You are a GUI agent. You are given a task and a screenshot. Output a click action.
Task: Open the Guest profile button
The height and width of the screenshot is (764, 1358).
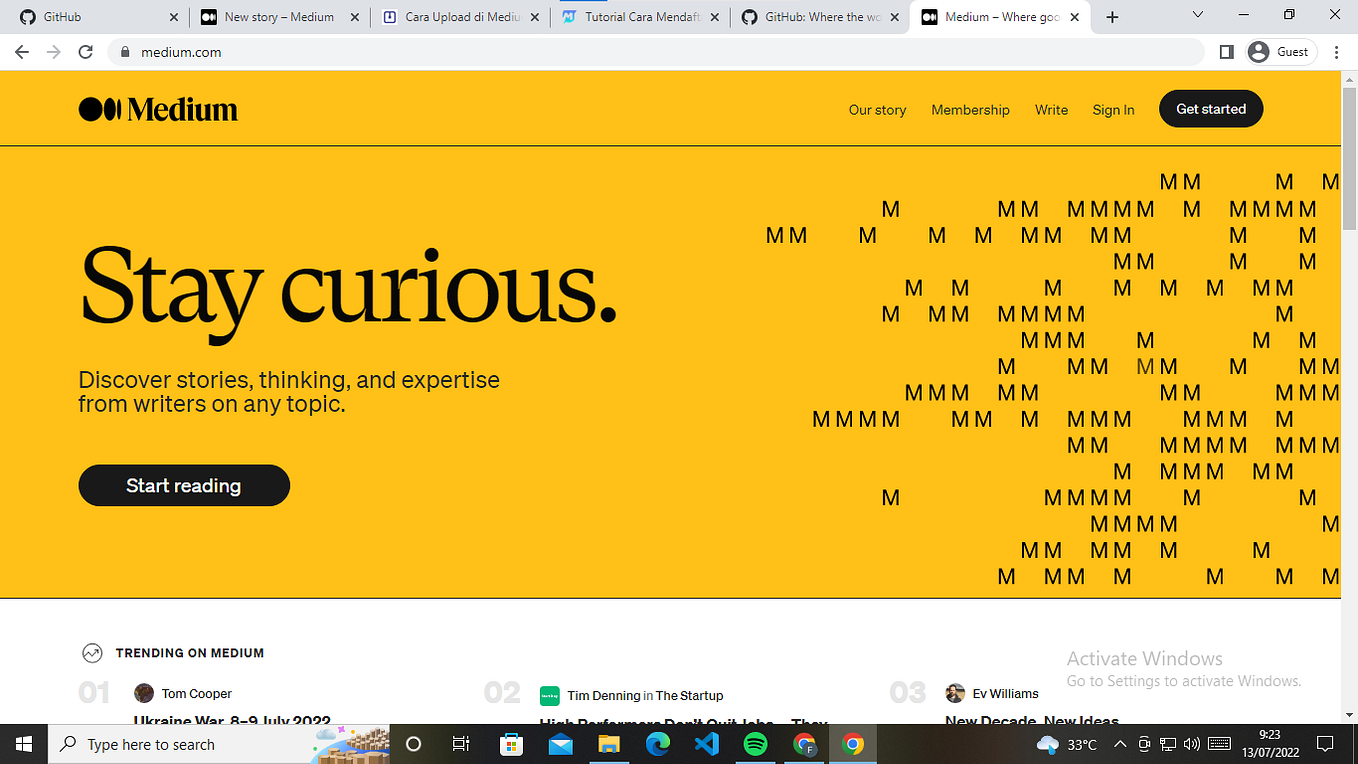(x=1279, y=52)
